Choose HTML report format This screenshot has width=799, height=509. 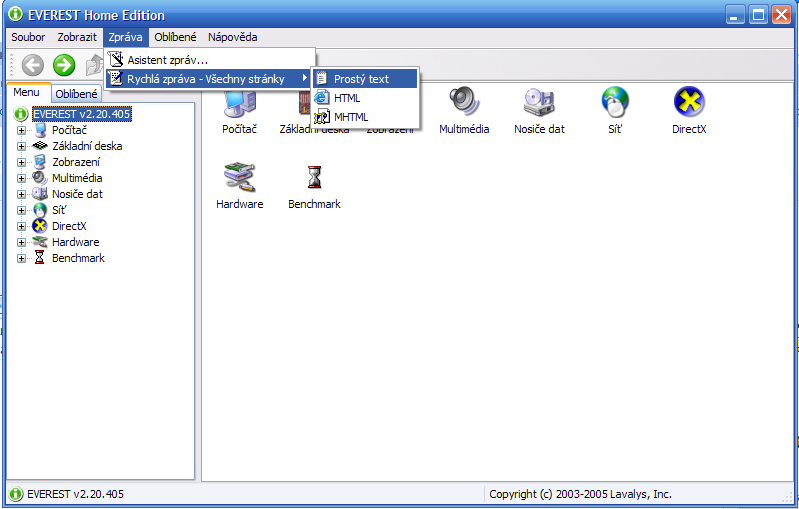[365, 98]
